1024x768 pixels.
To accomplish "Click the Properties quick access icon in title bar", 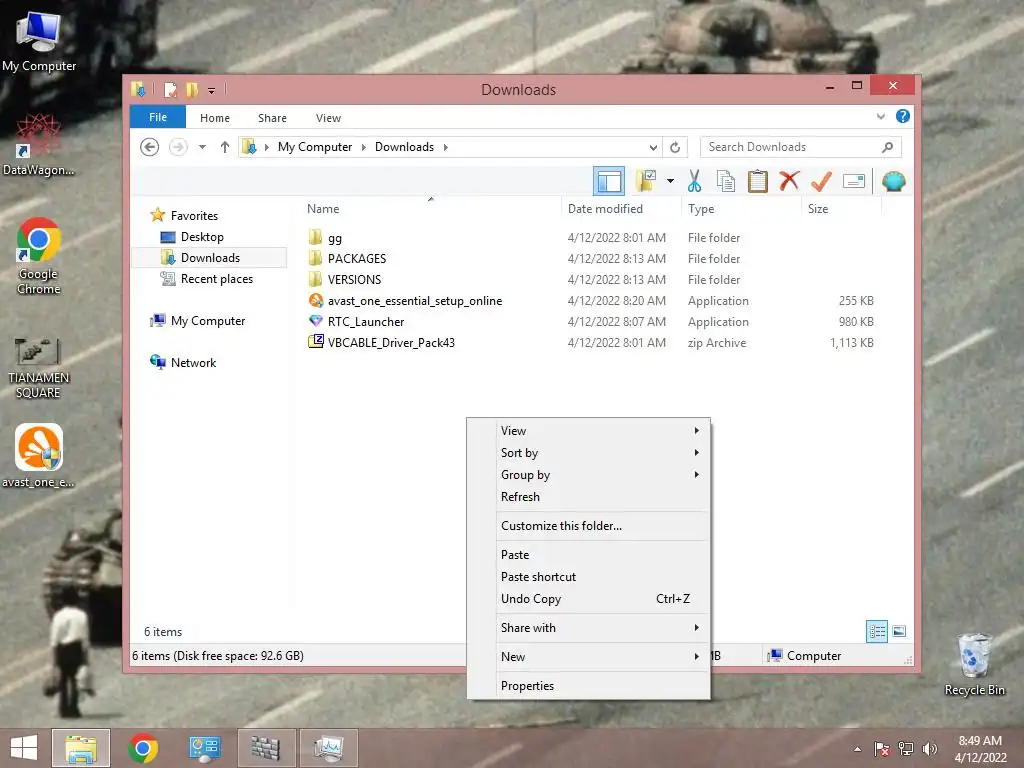I will (170, 89).
